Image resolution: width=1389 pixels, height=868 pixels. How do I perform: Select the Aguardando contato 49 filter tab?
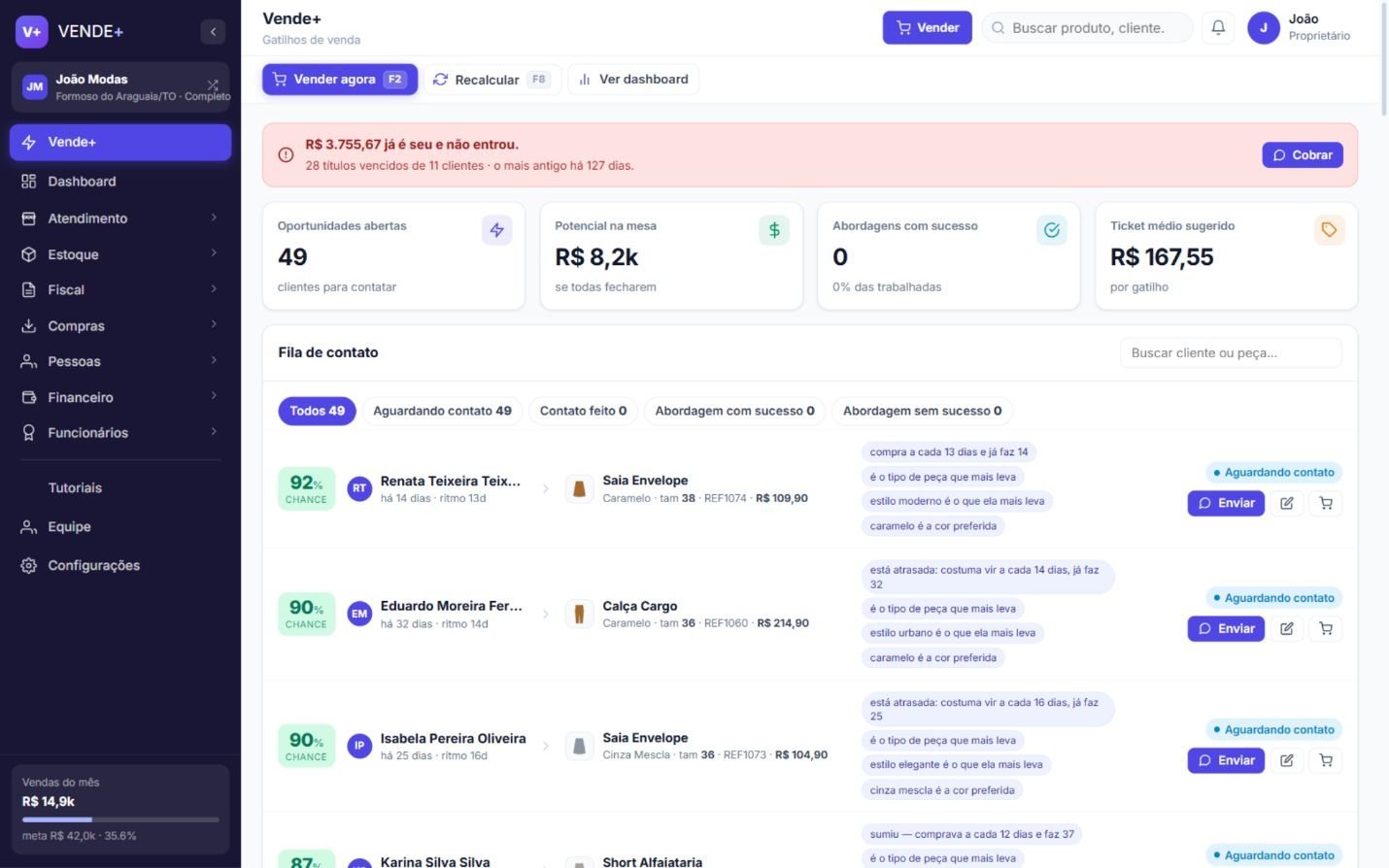[x=442, y=411]
